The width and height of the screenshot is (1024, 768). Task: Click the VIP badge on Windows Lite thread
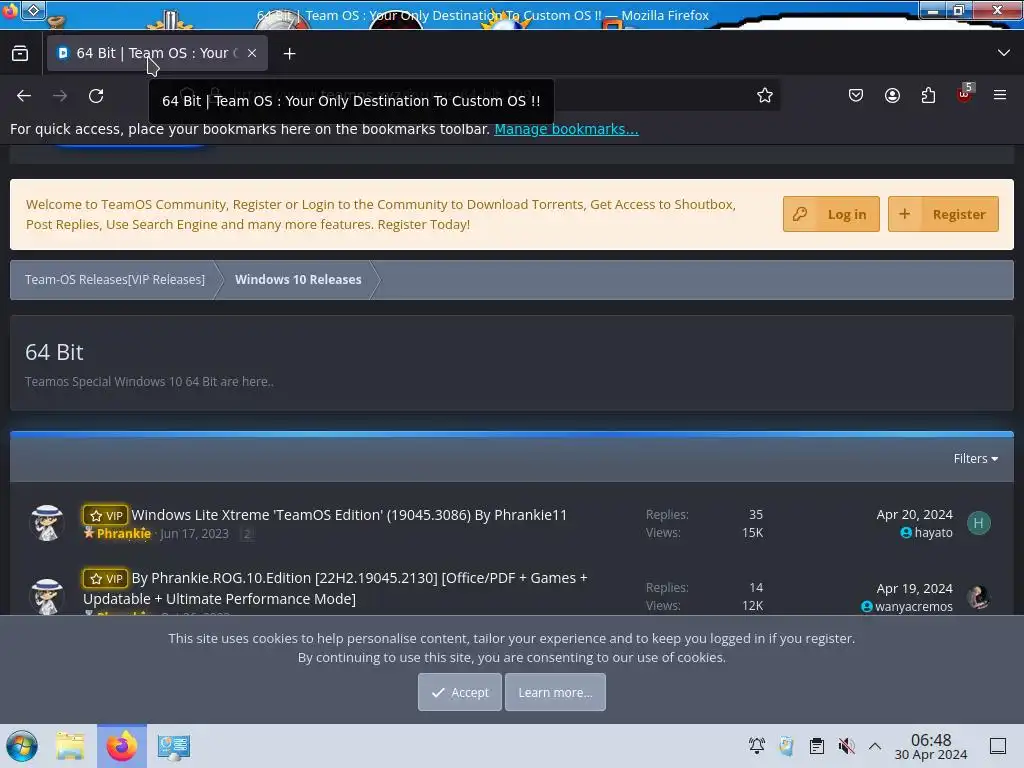point(105,515)
